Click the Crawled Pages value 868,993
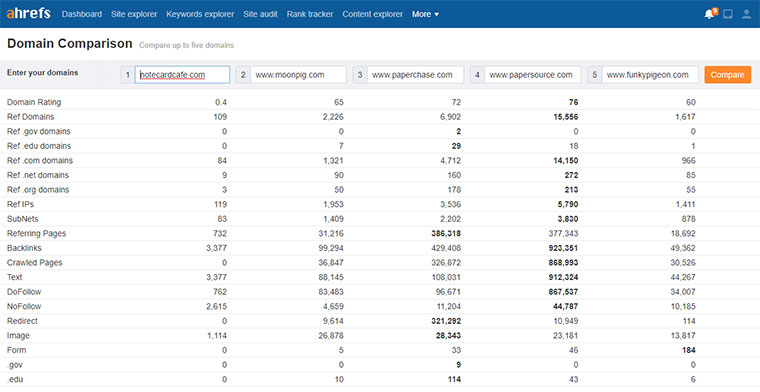This screenshot has width=760, height=392. [x=563, y=263]
